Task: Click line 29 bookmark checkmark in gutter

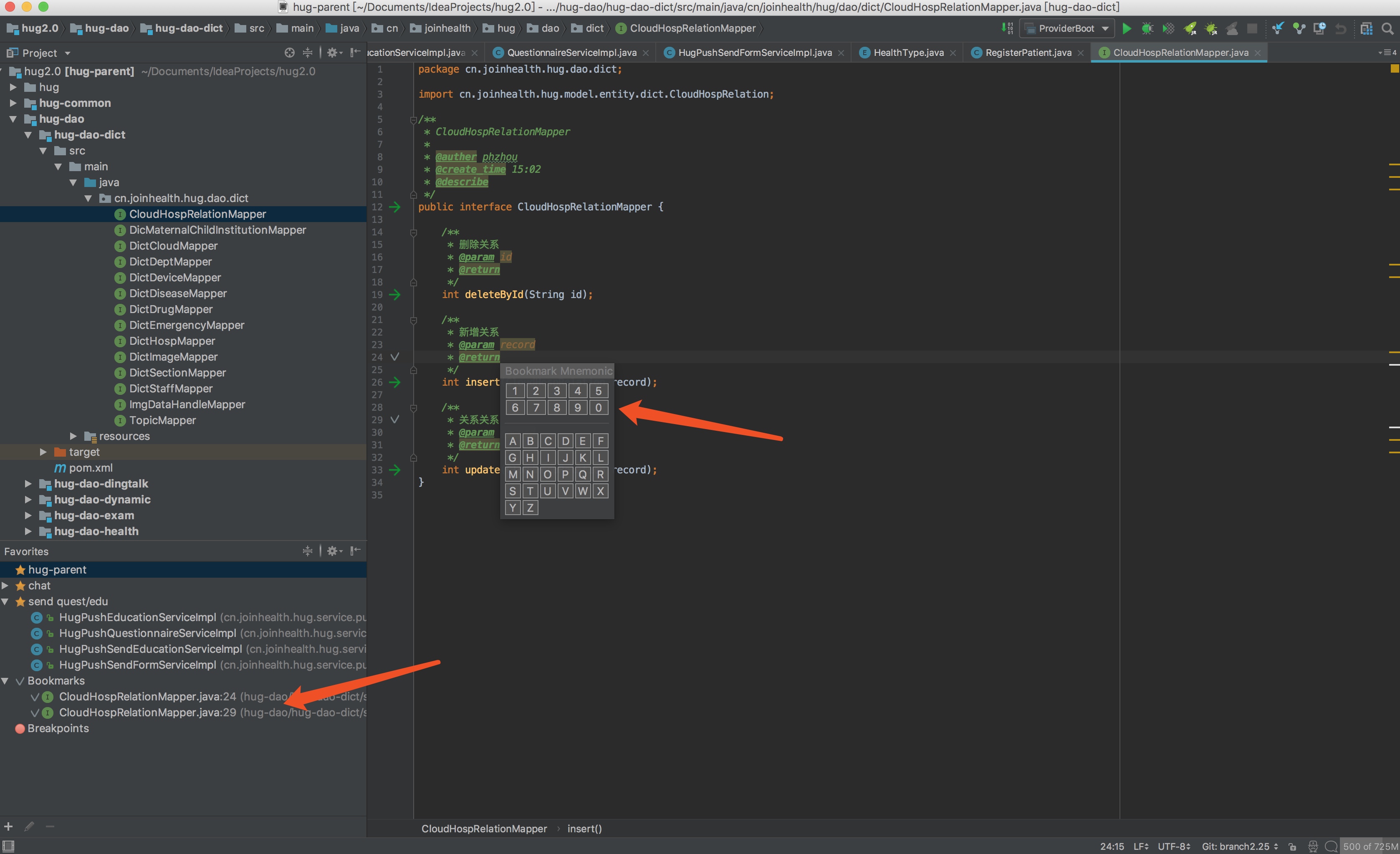Action: click(x=395, y=419)
